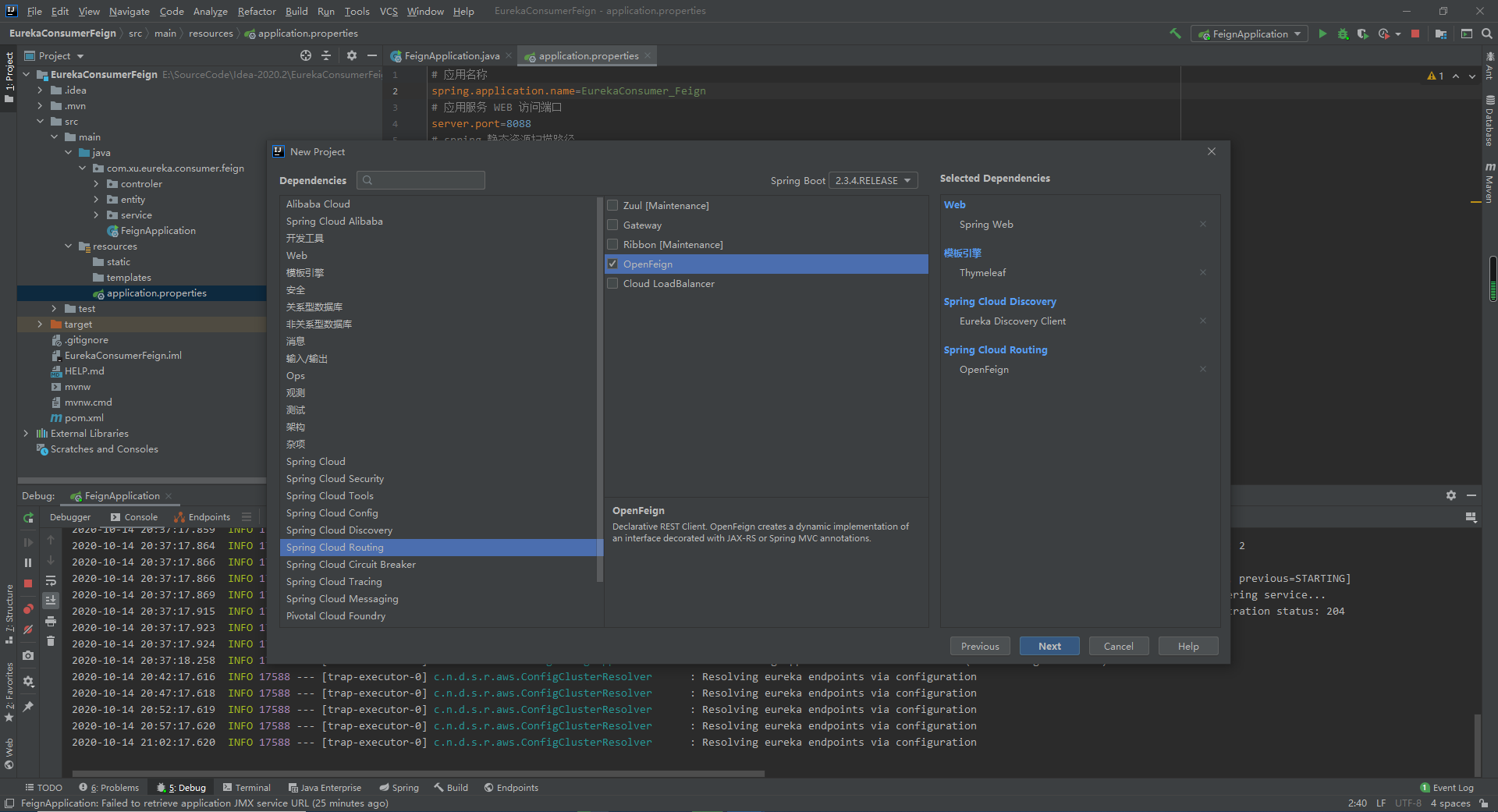Click the Cancel button
Screen dimensions: 1498x812
1118,646
